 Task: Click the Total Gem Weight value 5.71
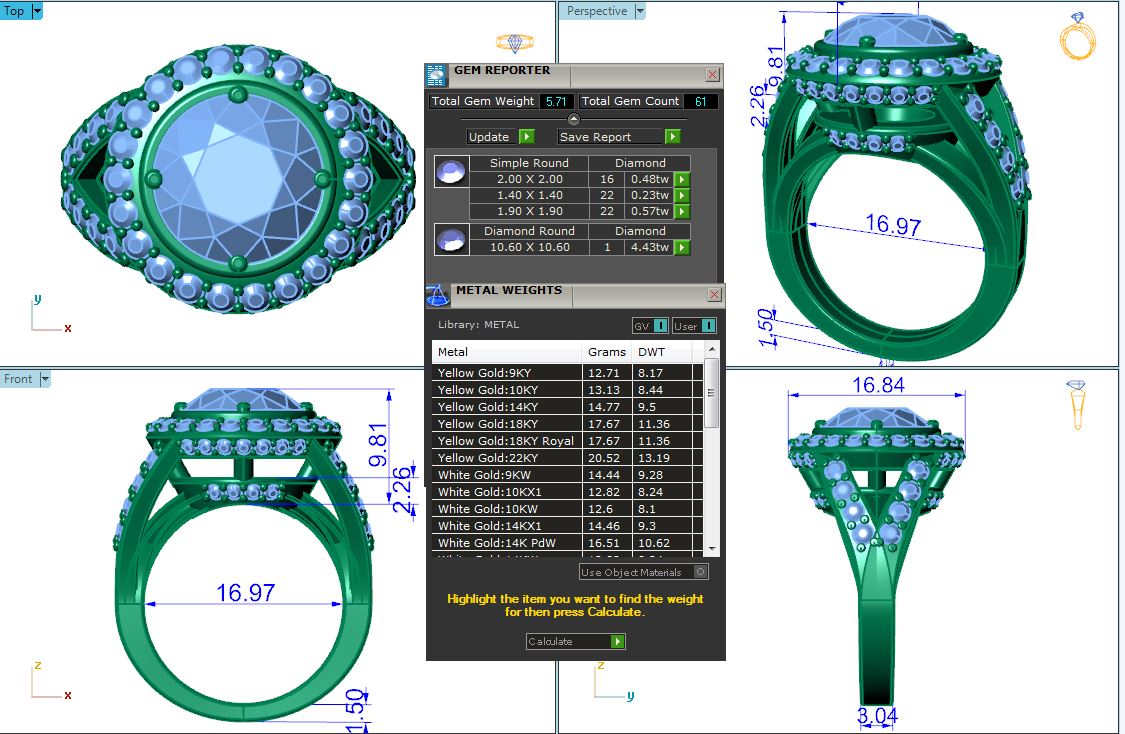click(556, 102)
